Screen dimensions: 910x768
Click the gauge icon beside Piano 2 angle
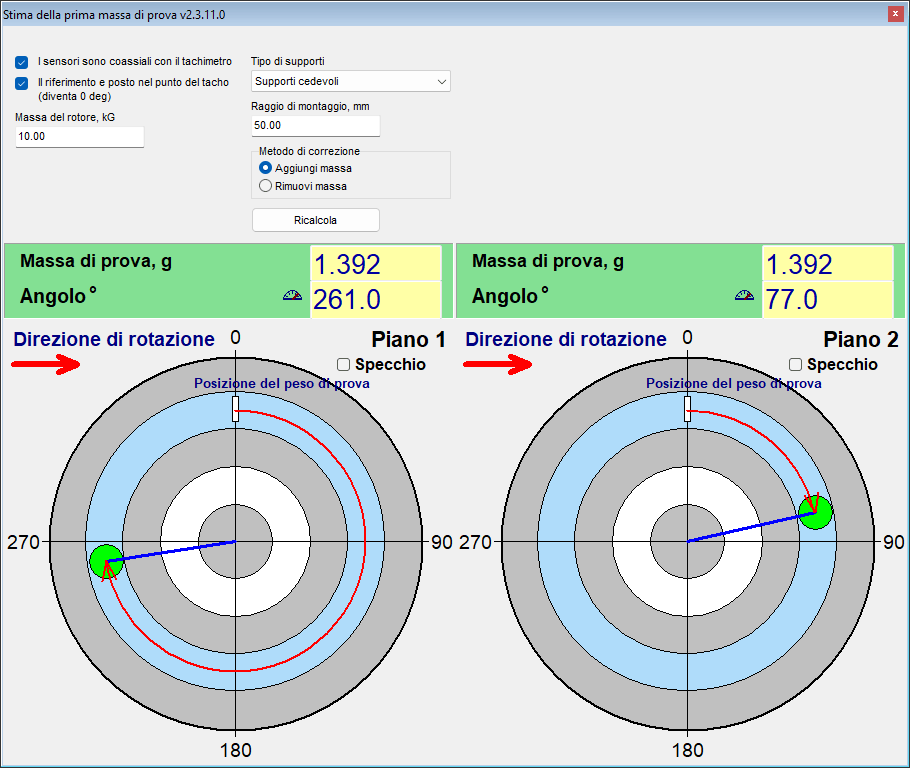(745, 295)
